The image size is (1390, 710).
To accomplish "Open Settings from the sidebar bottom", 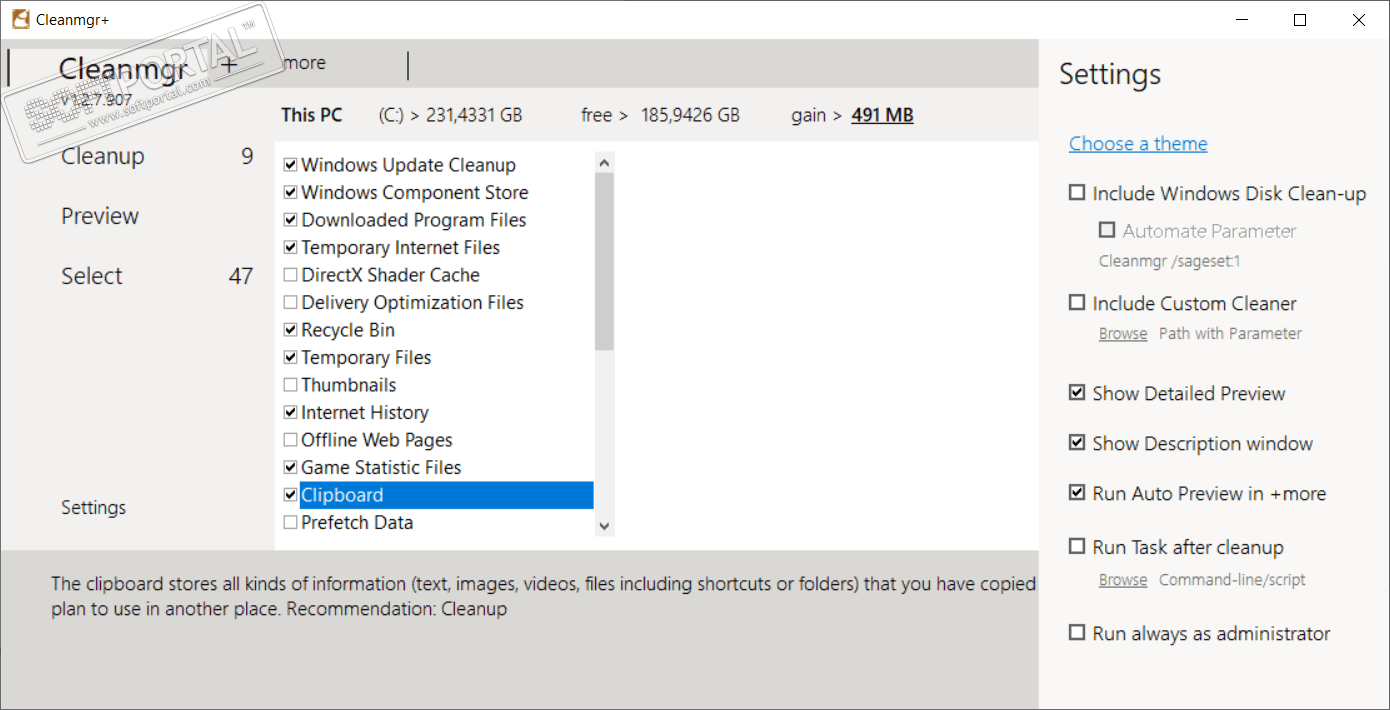I will [94, 507].
